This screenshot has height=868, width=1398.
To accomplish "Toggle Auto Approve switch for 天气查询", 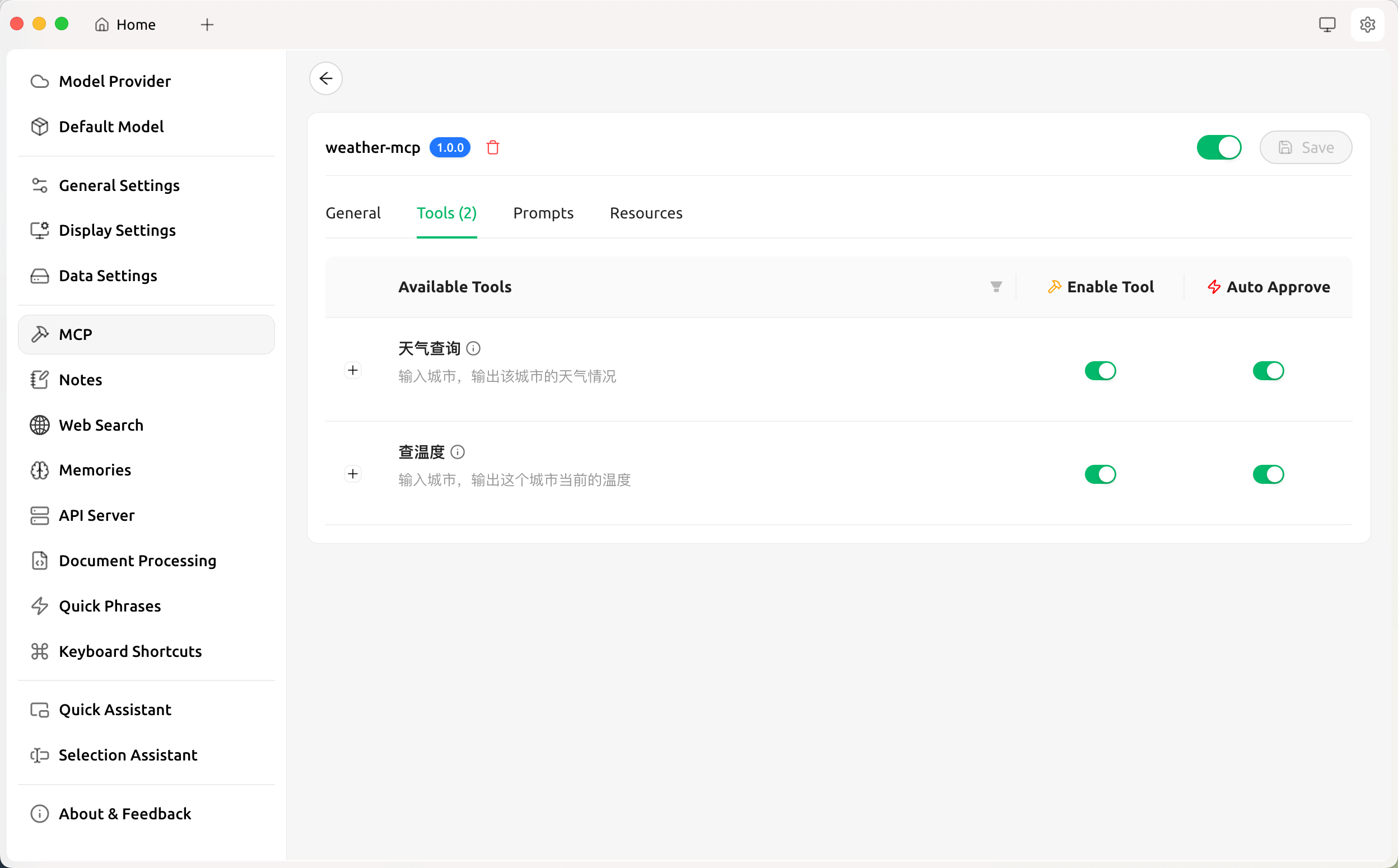I will pos(1267,371).
